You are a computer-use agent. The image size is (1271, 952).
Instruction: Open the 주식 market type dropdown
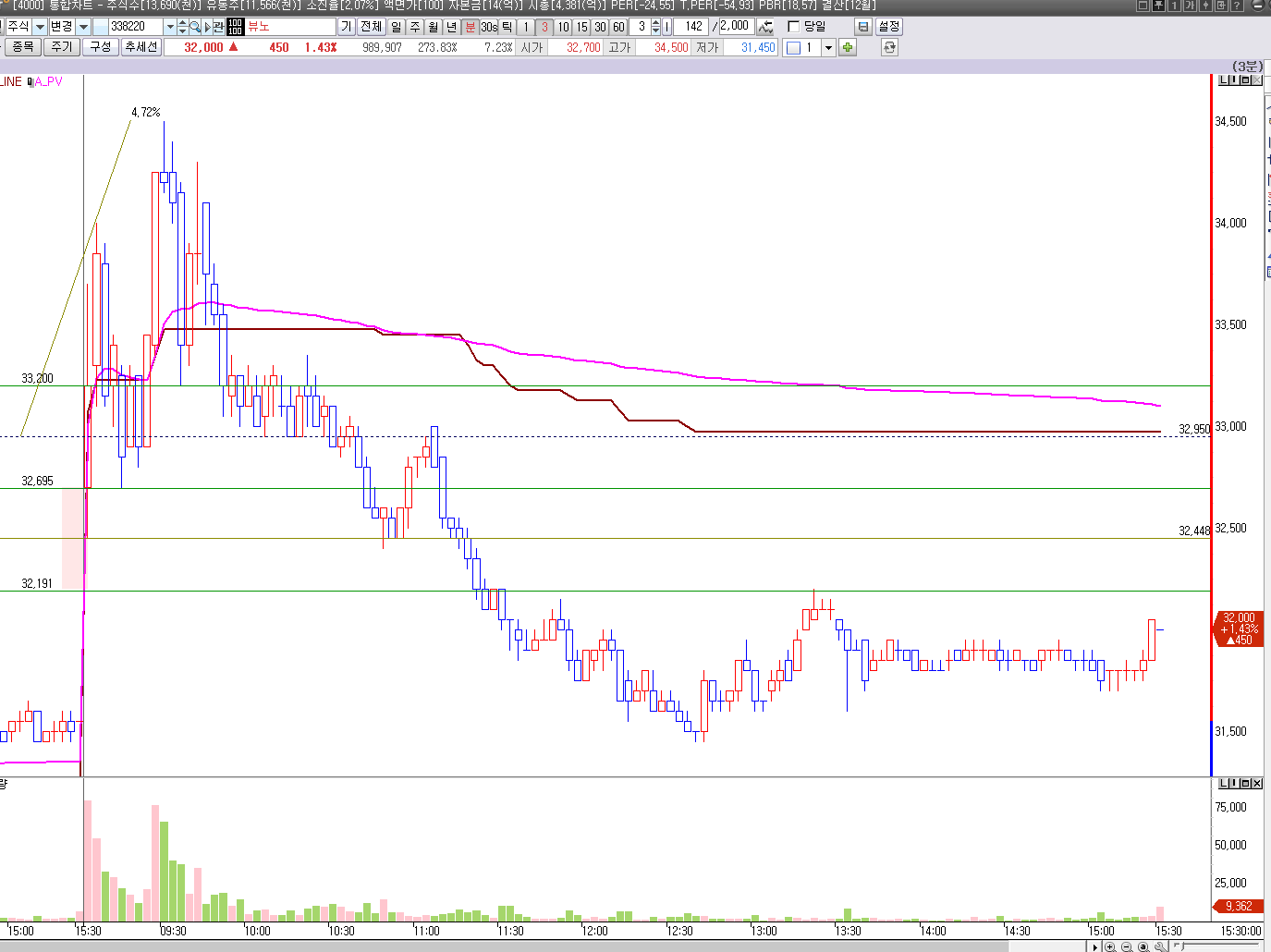pos(41,27)
